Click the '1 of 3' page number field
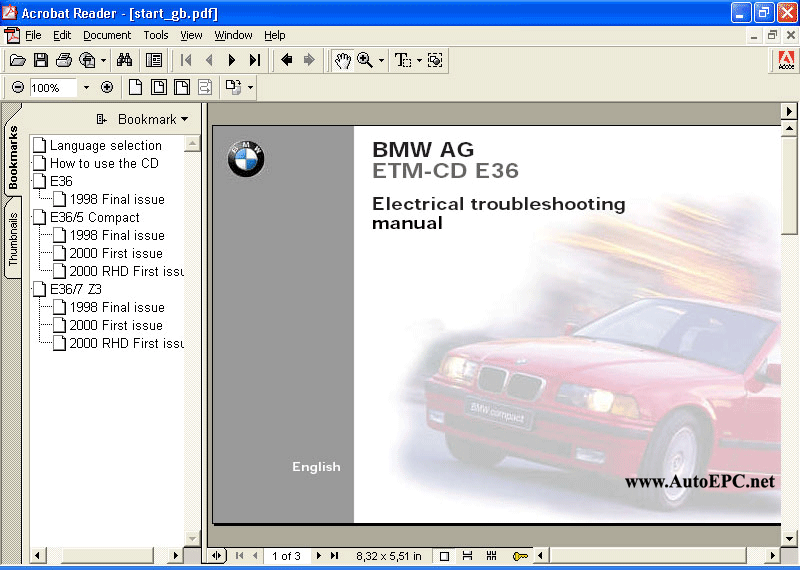 pos(286,556)
